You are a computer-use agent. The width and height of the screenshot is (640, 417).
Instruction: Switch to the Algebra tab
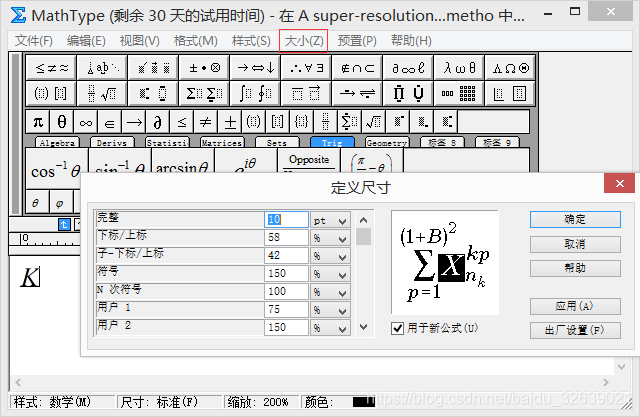coord(57,142)
